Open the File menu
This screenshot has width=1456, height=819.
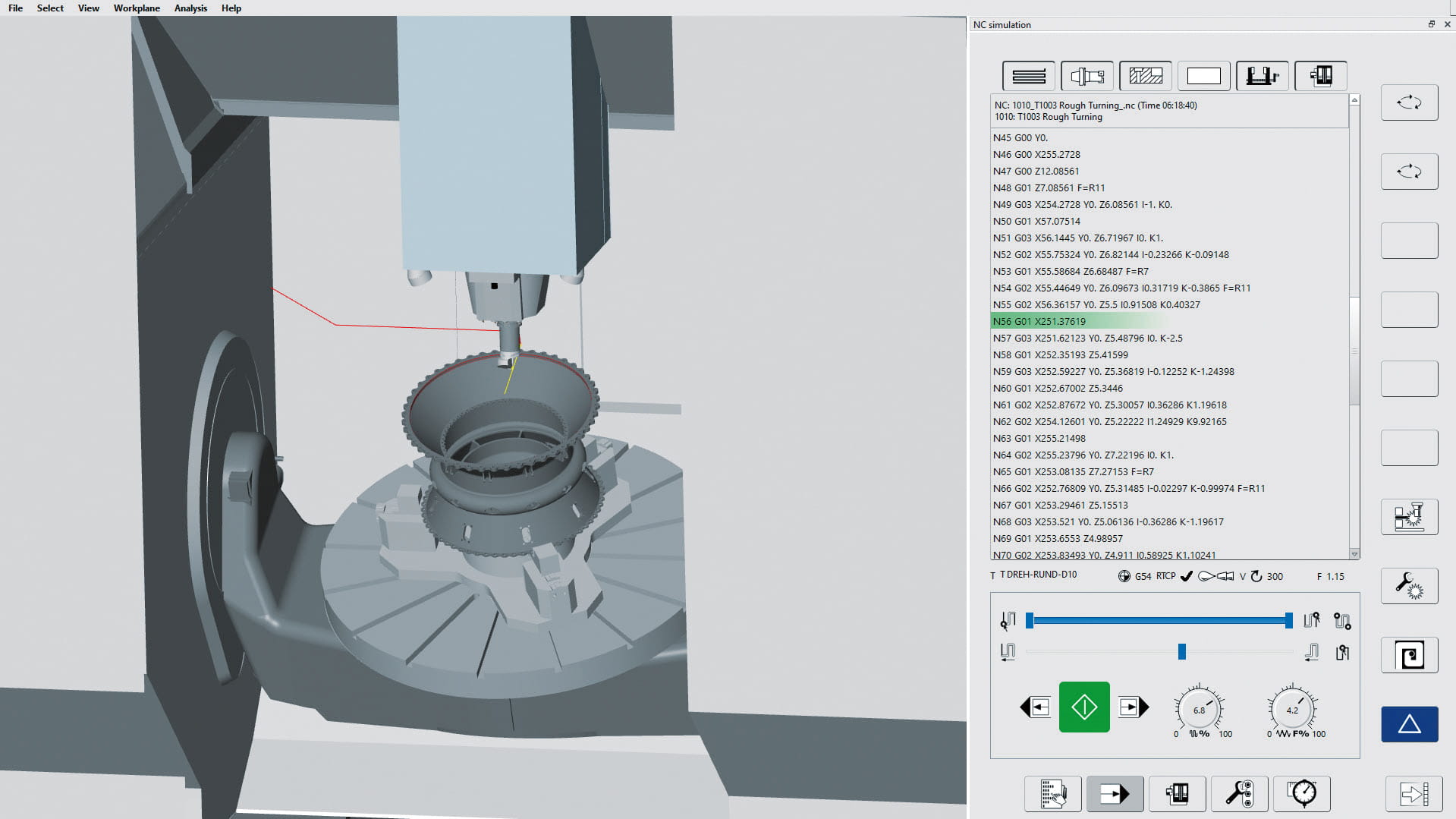pos(15,8)
